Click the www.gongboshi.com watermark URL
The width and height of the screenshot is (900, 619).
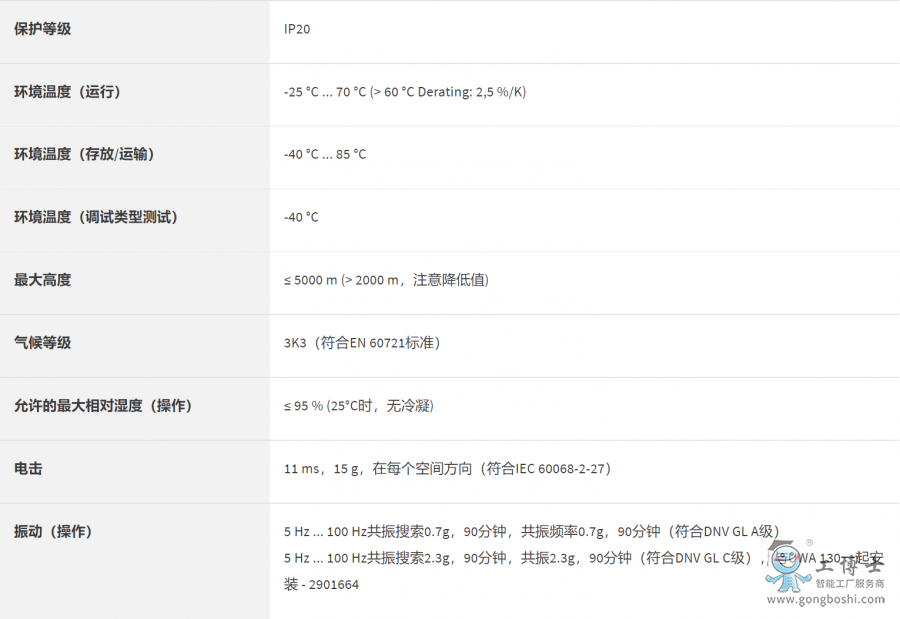(826, 599)
